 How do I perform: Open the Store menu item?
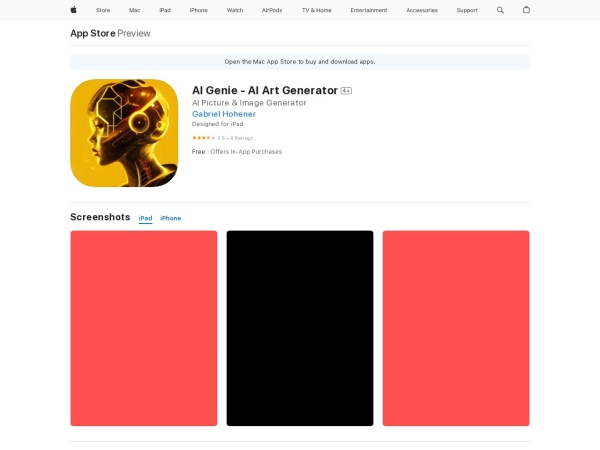[103, 10]
